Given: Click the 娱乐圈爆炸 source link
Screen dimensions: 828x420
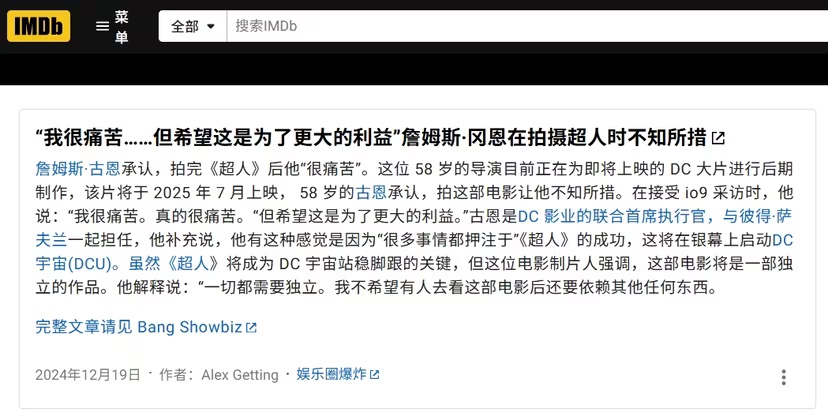Looking at the screenshot, I should (x=331, y=375).
